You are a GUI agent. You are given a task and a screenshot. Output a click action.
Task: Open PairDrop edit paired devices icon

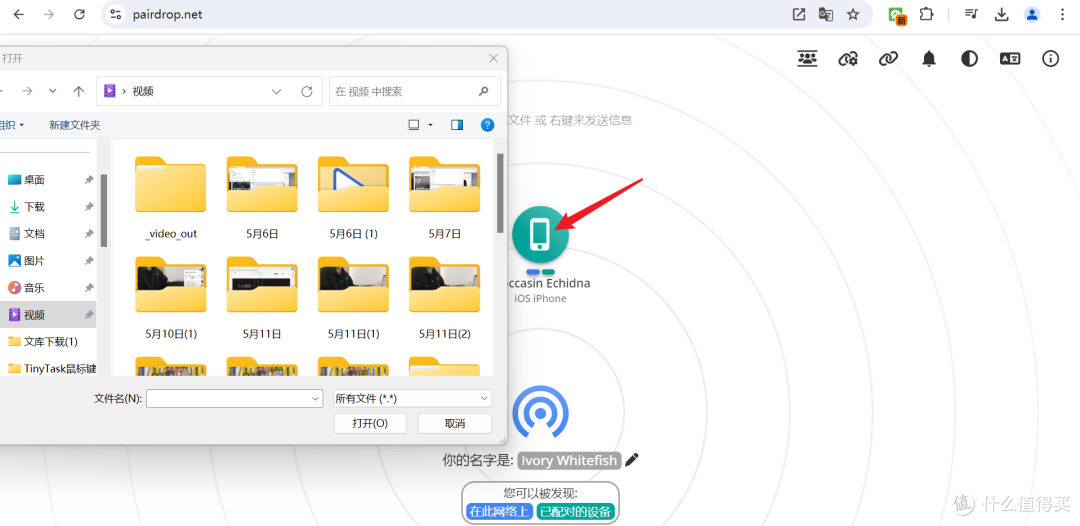coord(847,59)
